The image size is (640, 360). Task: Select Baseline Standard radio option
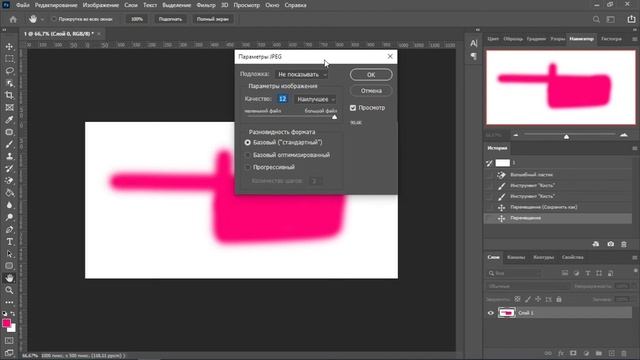click(x=247, y=142)
